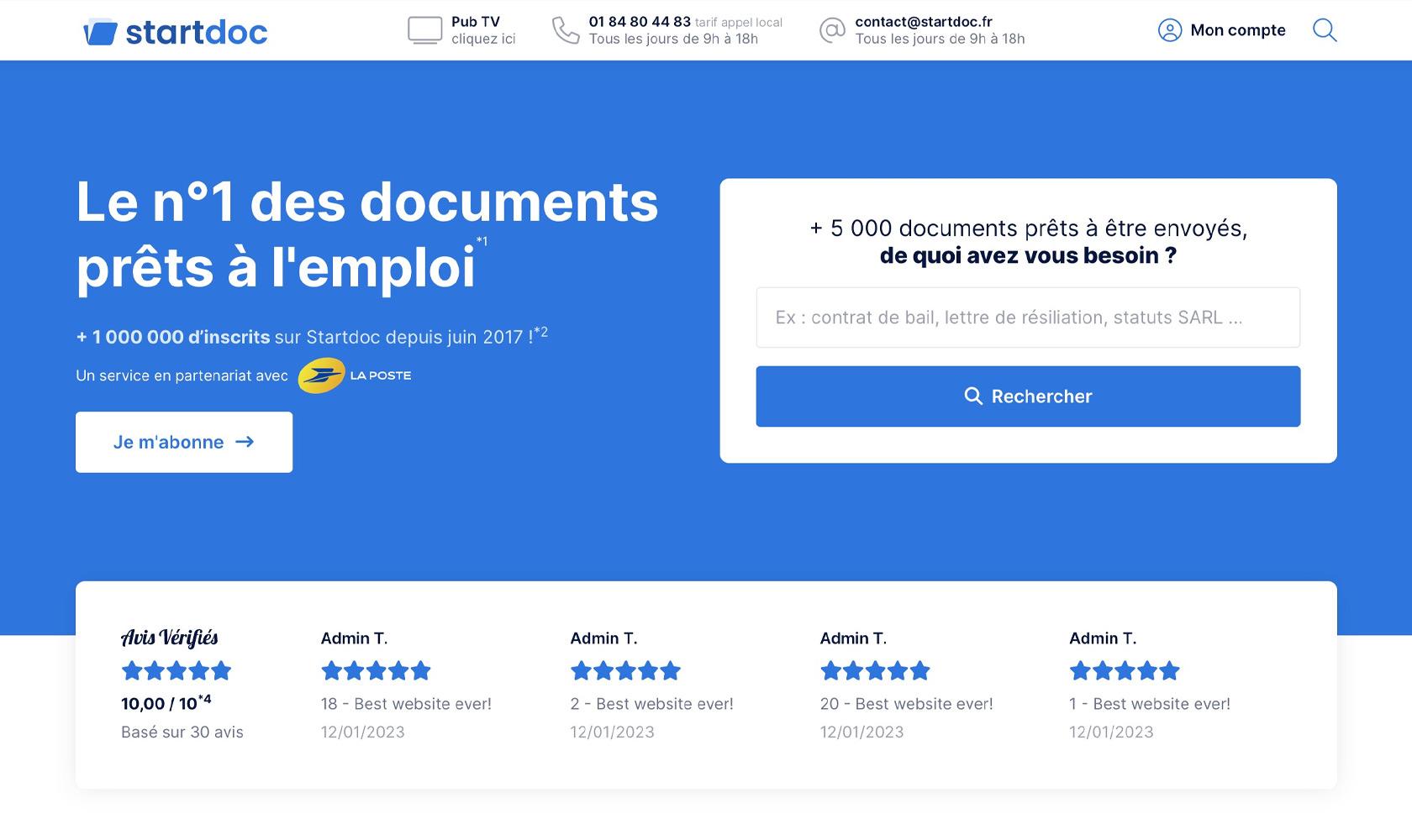Image resolution: width=1412 pixels, height=840 pixels.
Task: Click review text '20 - Best website ever!'
Action: tap(906, 704)
